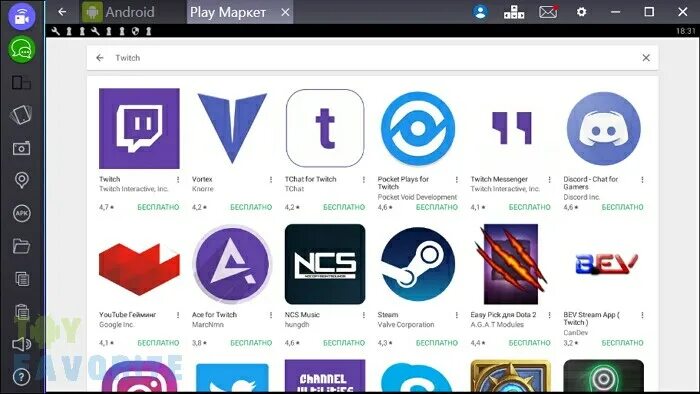Click БЕСПЛАТНО under NCS Music
This screenshot has width=700, height=394.
(344, 343)
